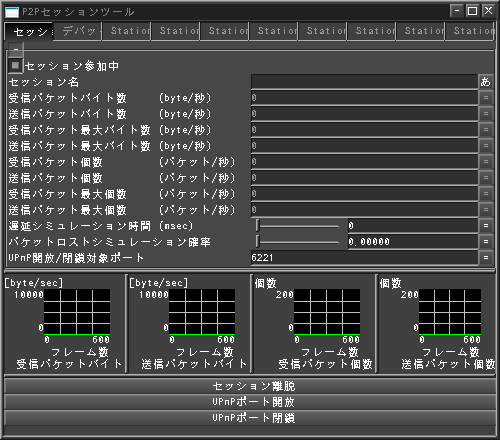
Task: Click the 遅延シミュレーション時間 value field showing 0
Action: click(413, 226)
